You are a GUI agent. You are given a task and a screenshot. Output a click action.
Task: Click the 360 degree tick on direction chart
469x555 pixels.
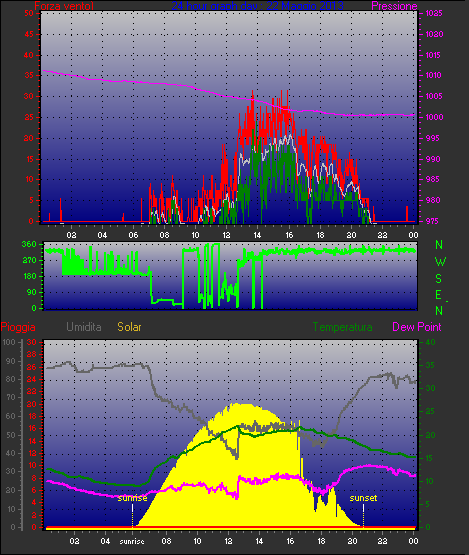coord(29,244)
